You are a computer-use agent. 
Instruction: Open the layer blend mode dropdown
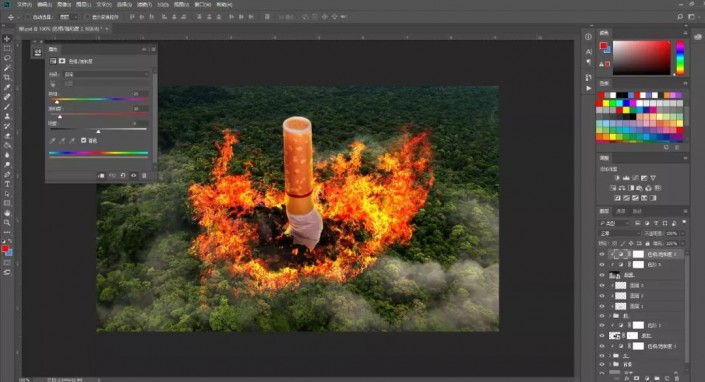tap(620, 233)
